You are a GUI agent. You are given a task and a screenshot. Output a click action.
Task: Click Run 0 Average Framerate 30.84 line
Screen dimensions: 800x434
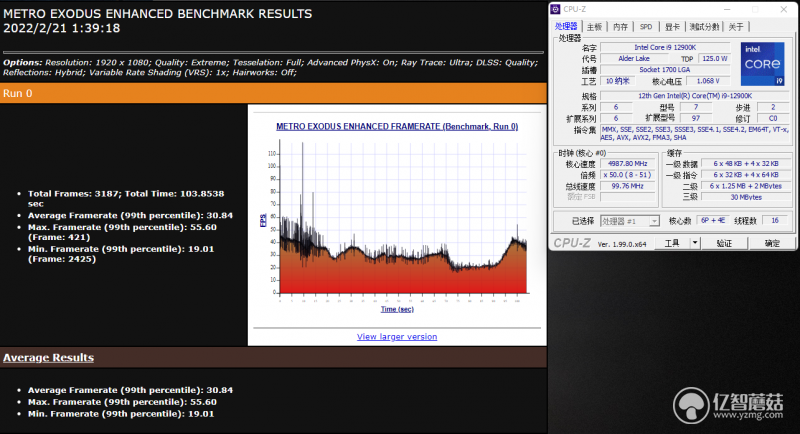click(130, 215)
